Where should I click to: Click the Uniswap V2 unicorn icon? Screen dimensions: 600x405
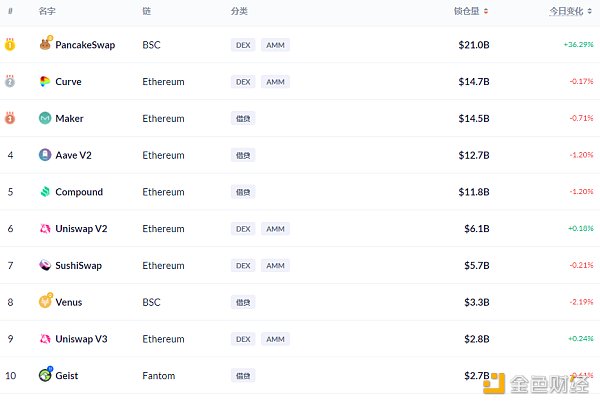pyautogui.click(x=45, y=229)
